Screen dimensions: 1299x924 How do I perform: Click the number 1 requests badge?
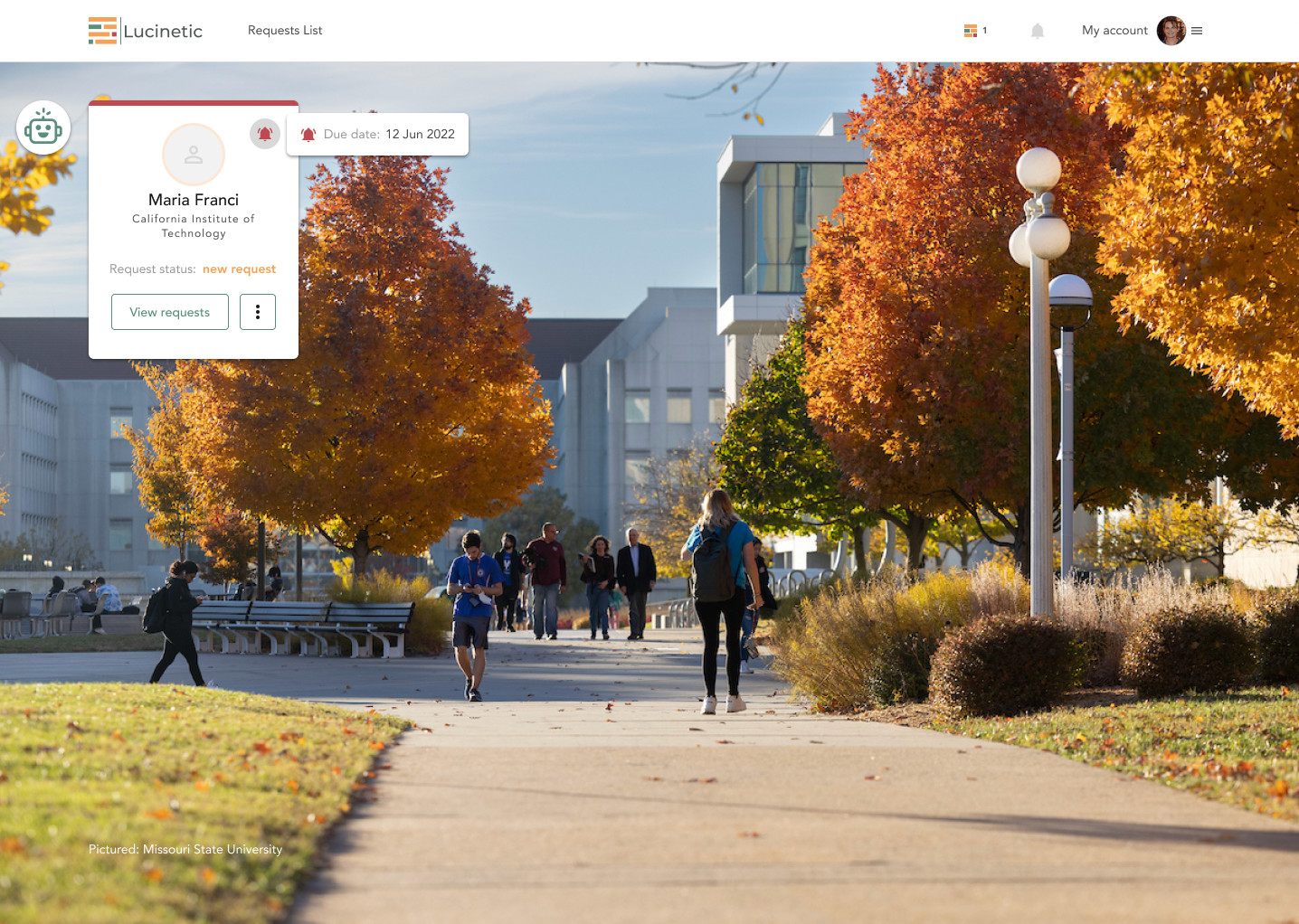point(985,31)
